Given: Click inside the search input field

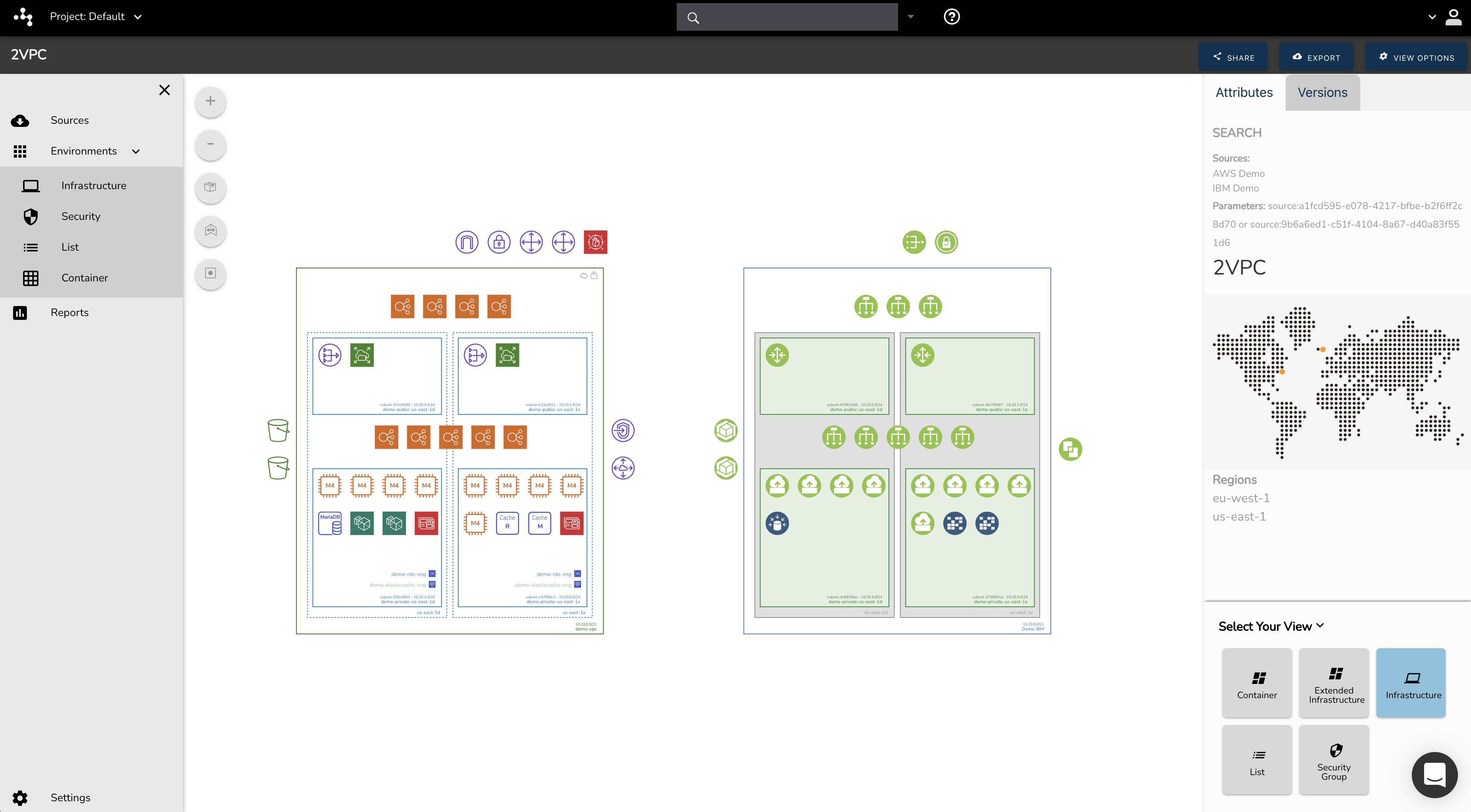Looking at the screenshot, I should tap(788, 17).
